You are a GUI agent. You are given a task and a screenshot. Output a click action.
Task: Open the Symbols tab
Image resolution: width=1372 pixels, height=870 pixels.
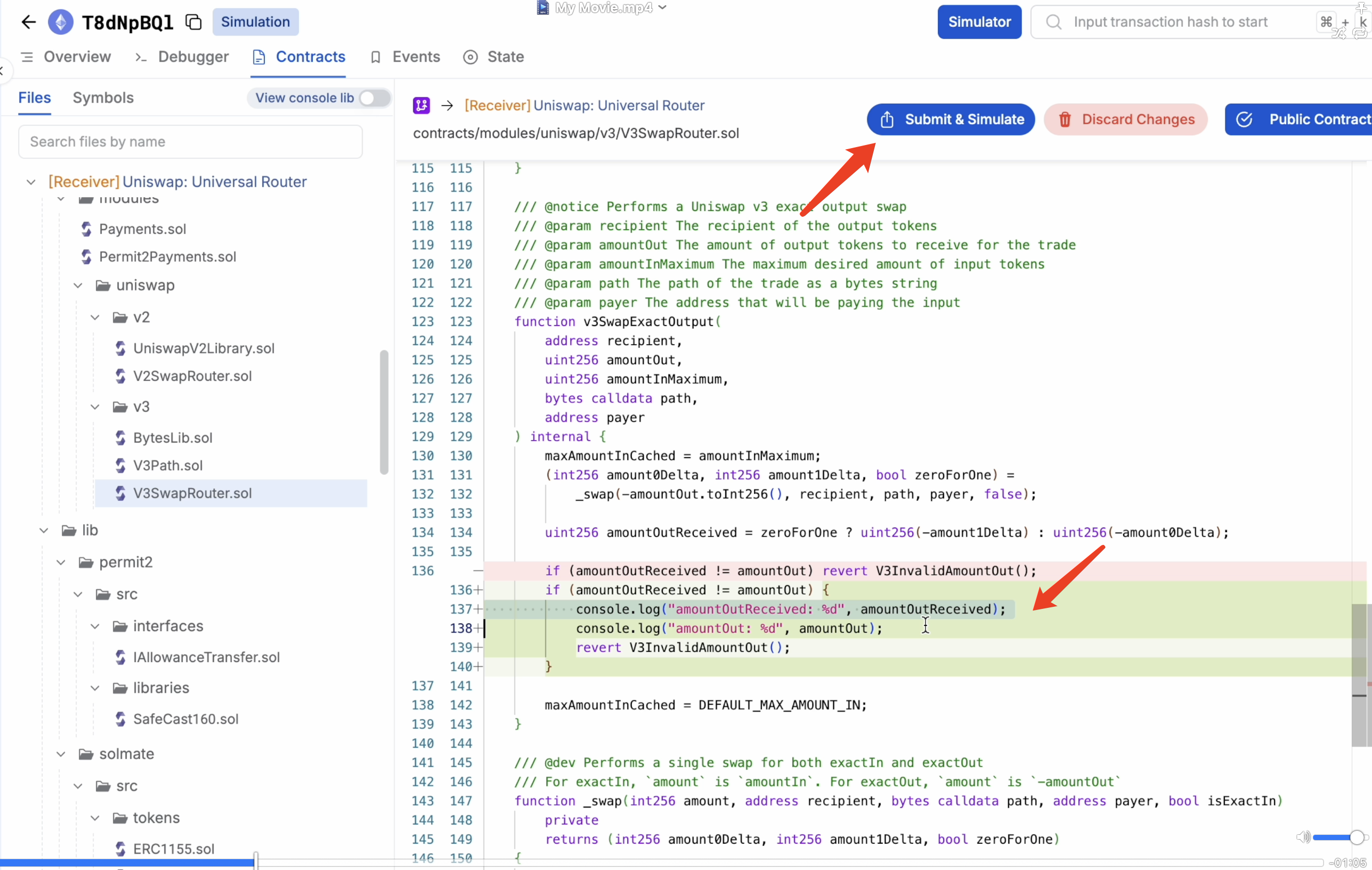point(103,98)
